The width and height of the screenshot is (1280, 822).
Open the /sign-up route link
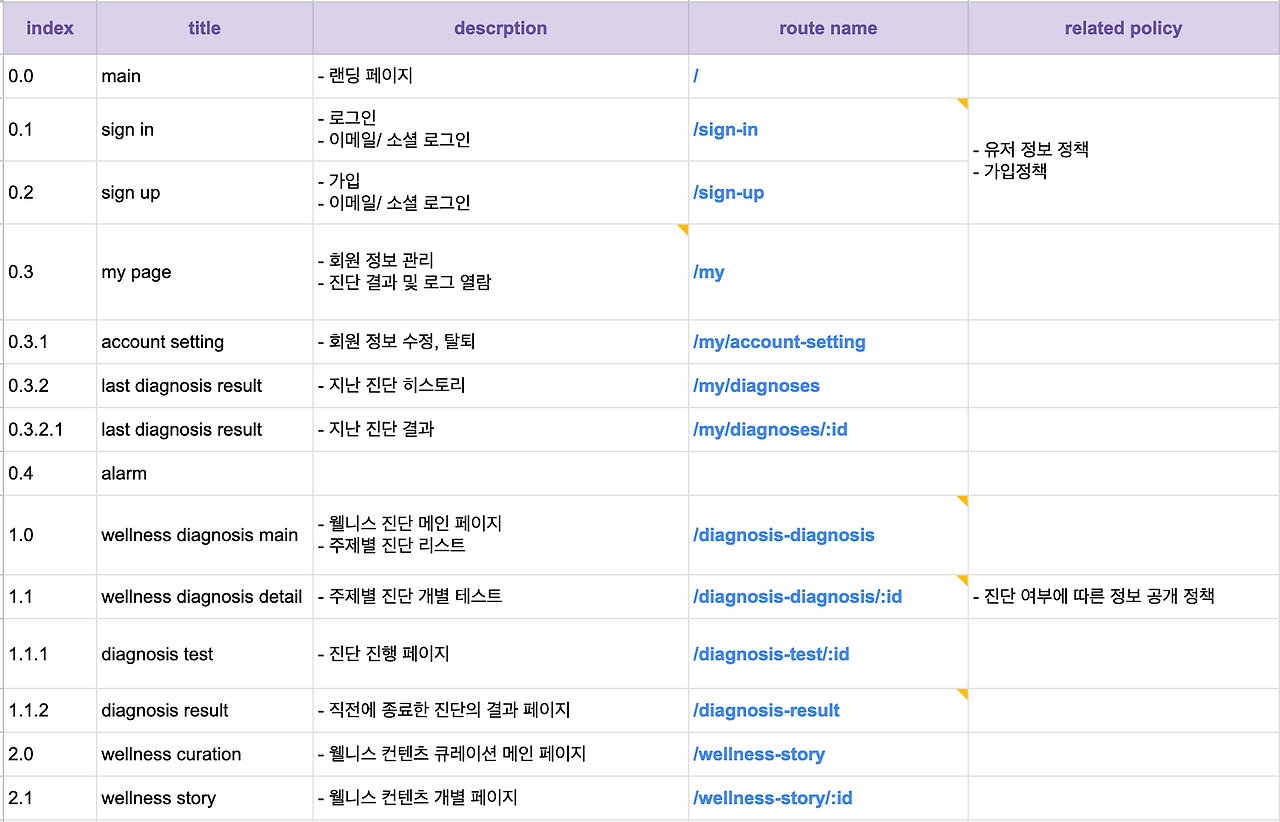729,192
